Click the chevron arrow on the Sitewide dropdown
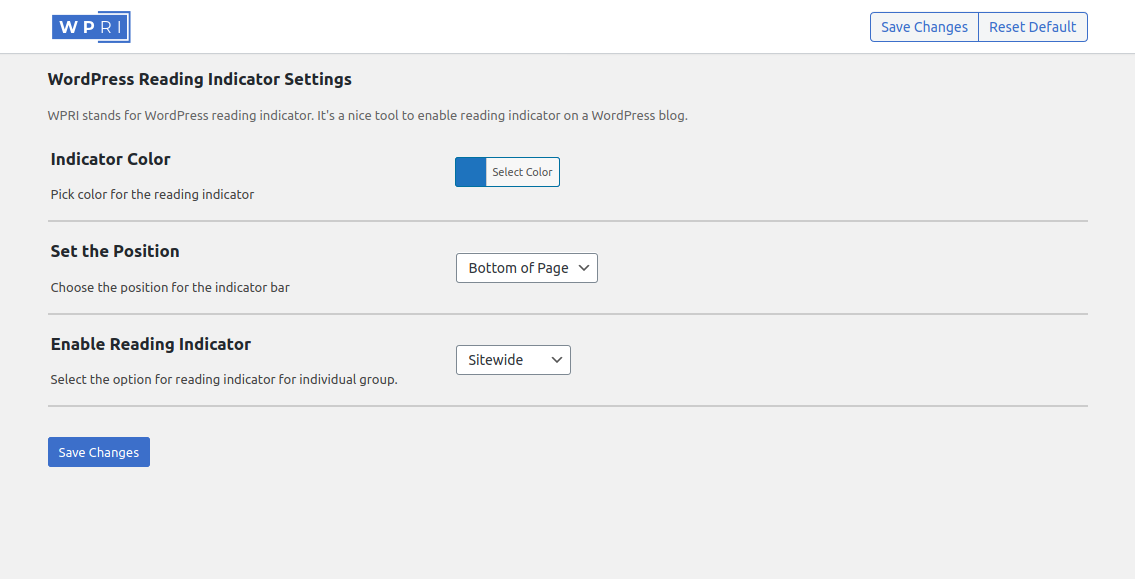The image size is (1135, 579). [557, 360]
